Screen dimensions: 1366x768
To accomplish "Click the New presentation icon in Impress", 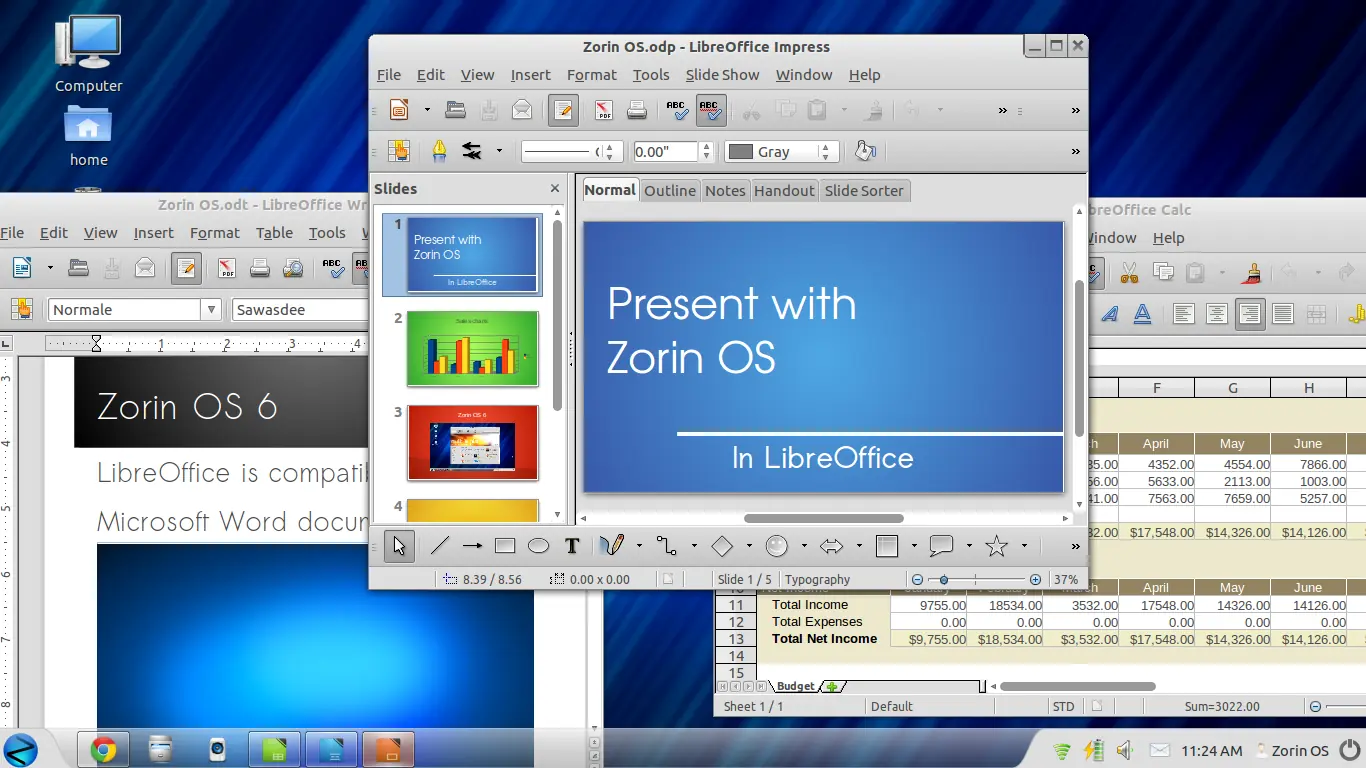I will click(x=399, y=110).
